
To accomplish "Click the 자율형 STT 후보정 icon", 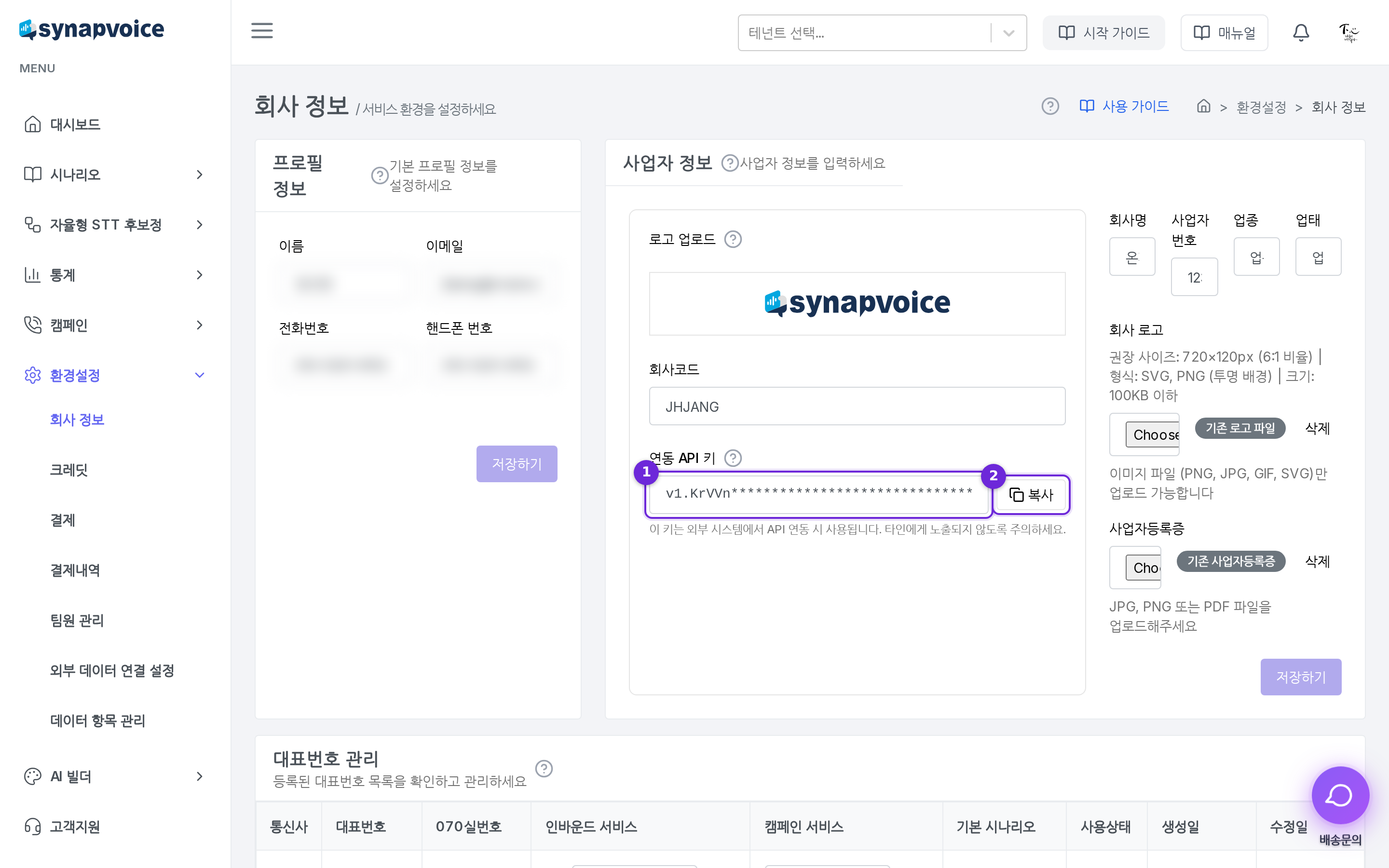I will coord(33,224).
